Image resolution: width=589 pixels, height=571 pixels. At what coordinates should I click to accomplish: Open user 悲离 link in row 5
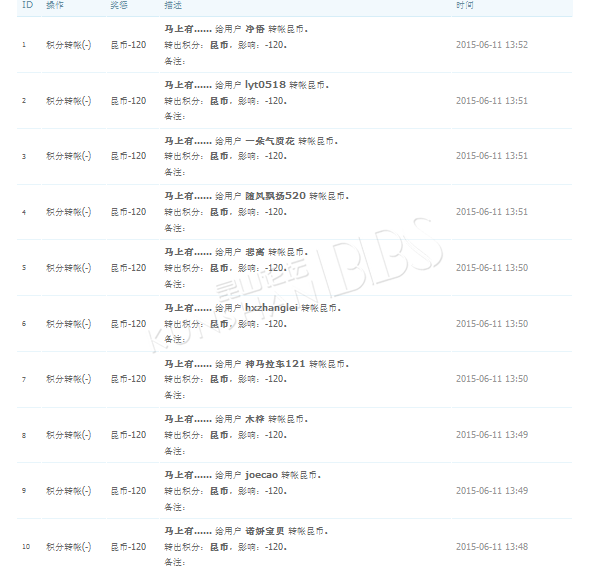pos(255,252)
